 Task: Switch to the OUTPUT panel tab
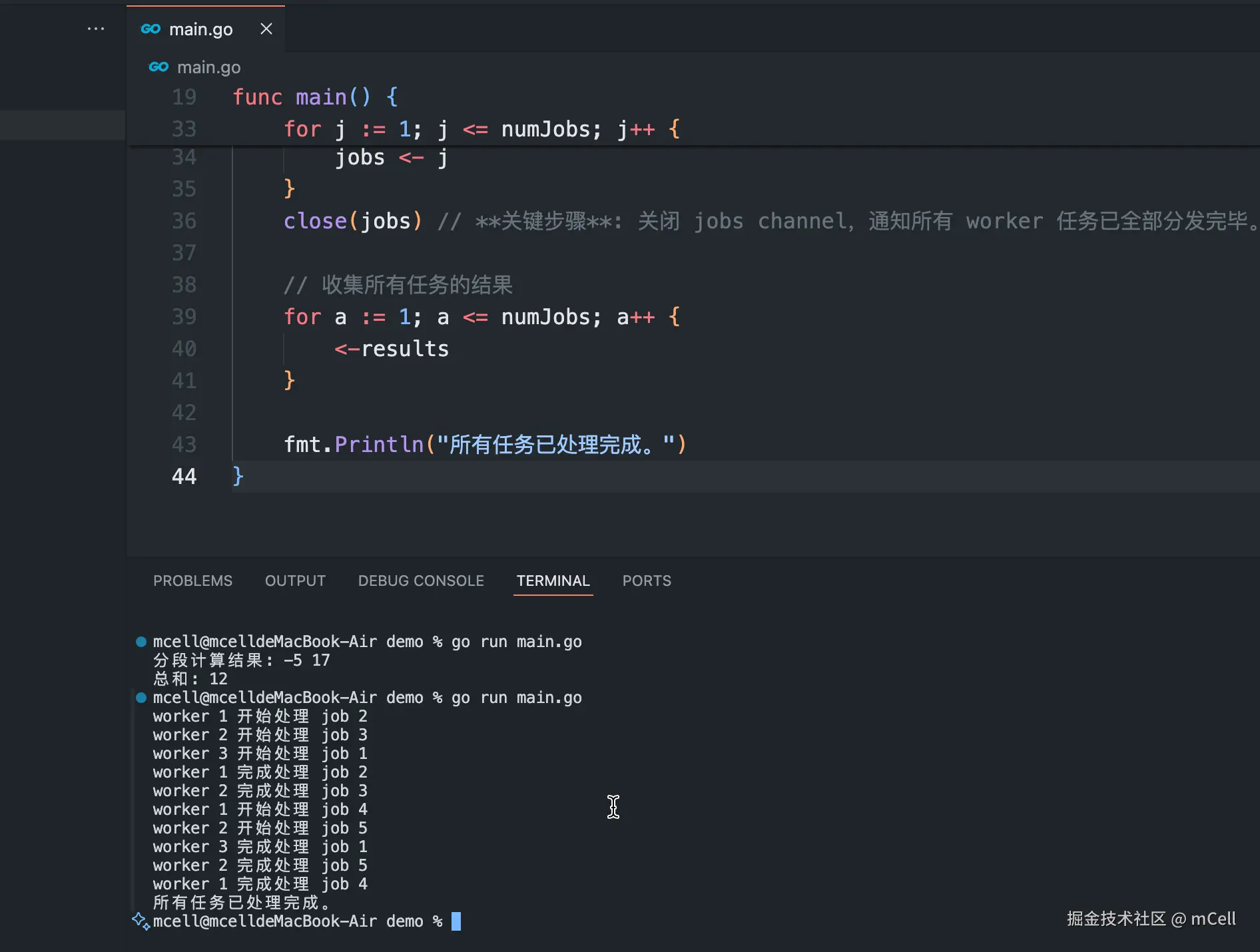coord(295,581)
